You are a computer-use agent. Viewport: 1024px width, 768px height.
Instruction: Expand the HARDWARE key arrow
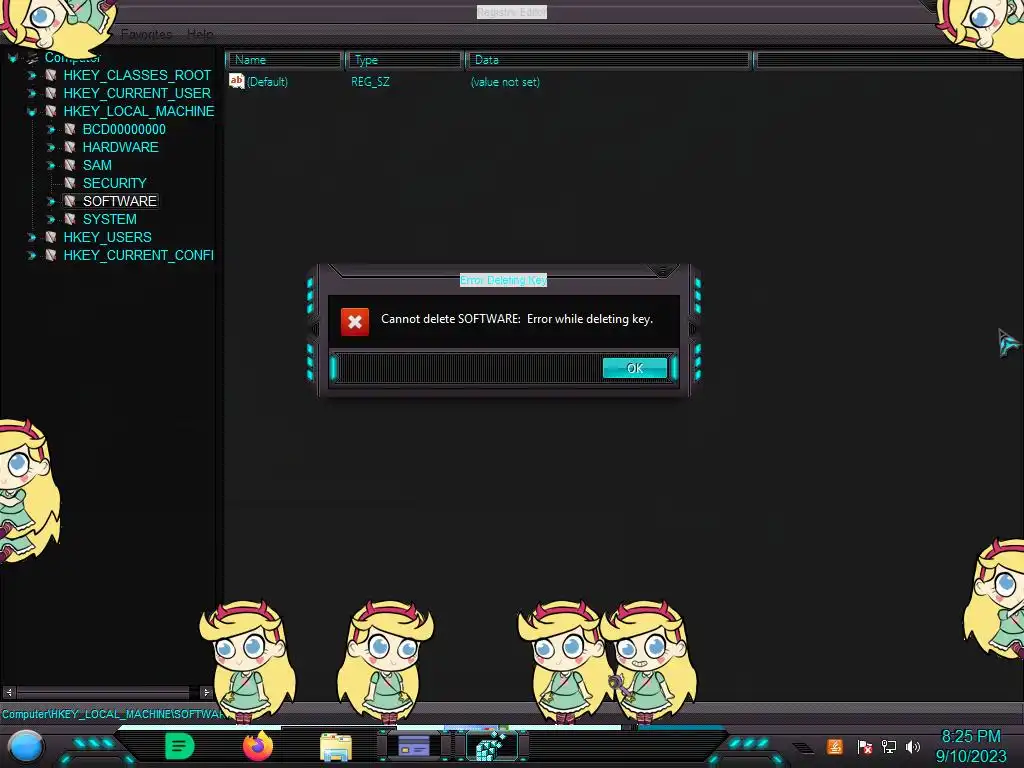51,148
